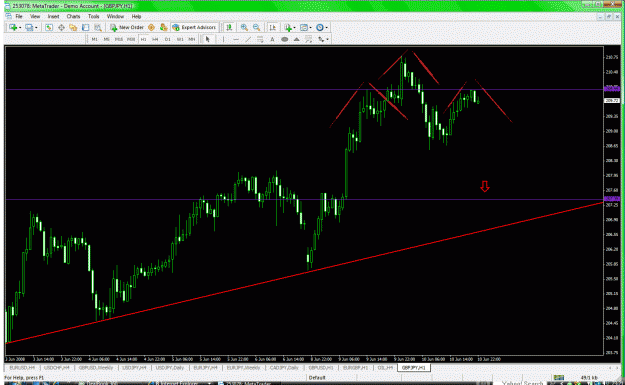Expand the Templates dropdown arrow
This screenshot has width=625, height=385.
click(311, 28)
